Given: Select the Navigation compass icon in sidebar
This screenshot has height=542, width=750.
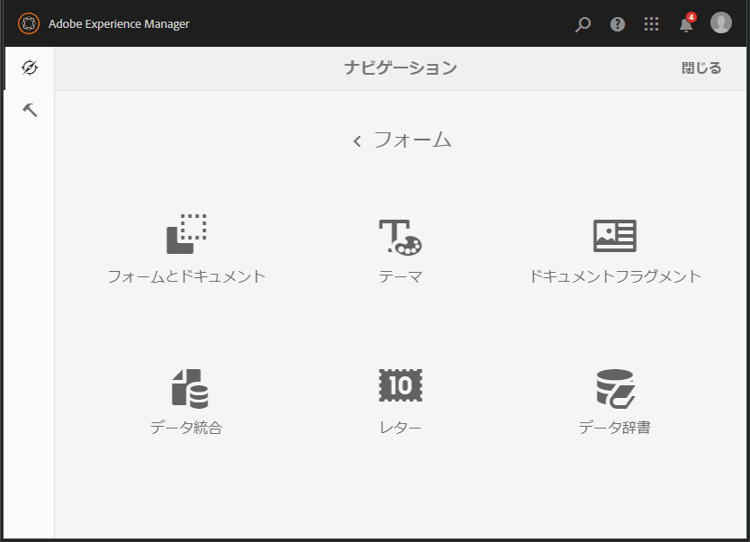Looking at the screenshot, I should point(30,67).
